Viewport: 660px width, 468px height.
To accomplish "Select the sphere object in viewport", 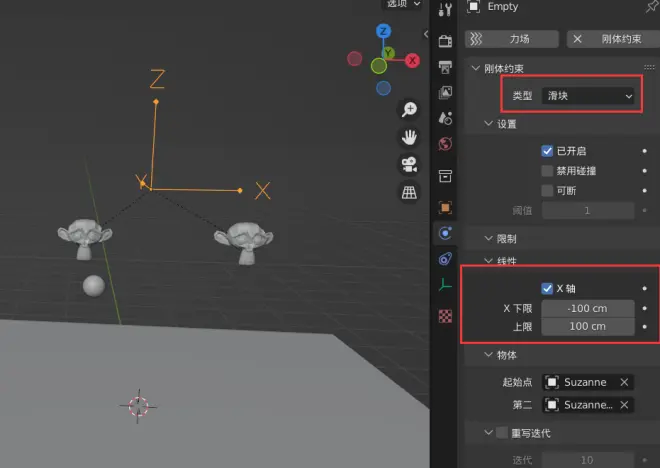I will tap(93, 286).
